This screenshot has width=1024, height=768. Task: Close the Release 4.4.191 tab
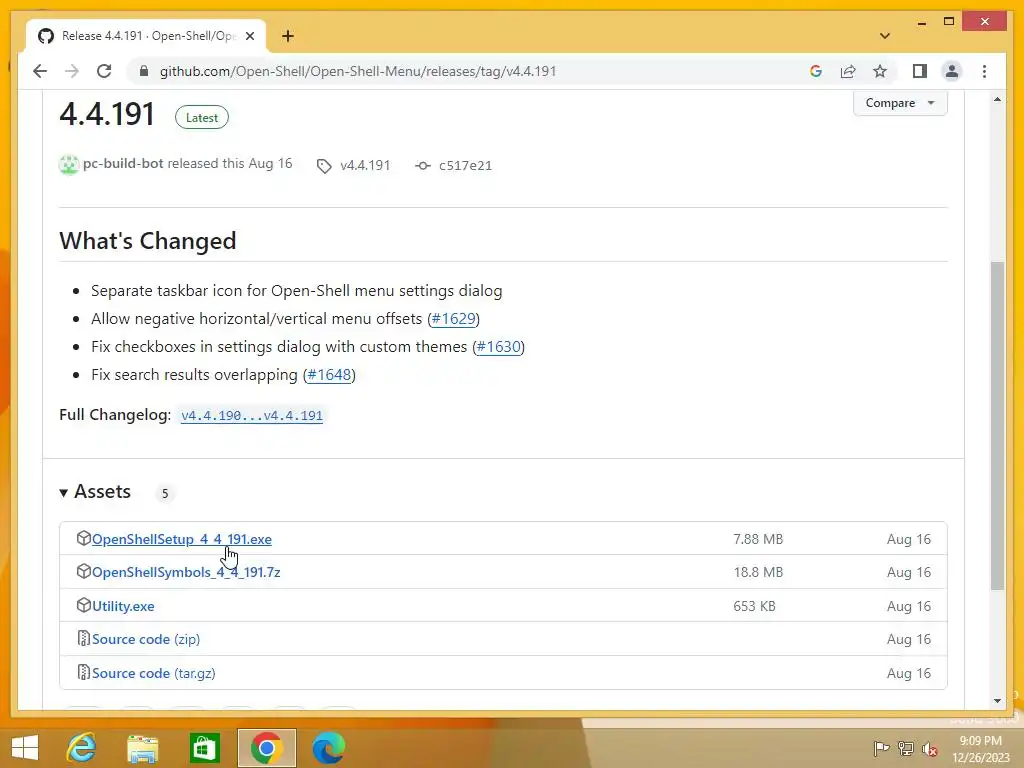click(249, 36)
